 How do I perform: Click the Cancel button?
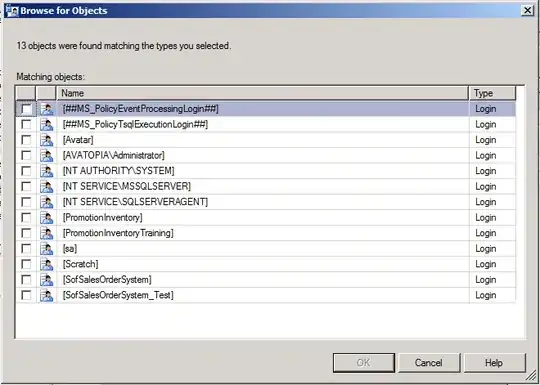click(429, 363)
